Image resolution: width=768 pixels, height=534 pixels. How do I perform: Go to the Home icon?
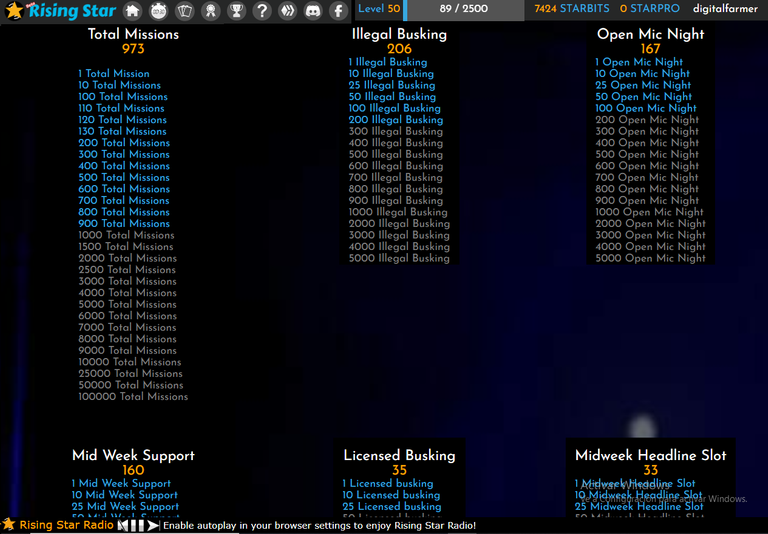[132, 11]
